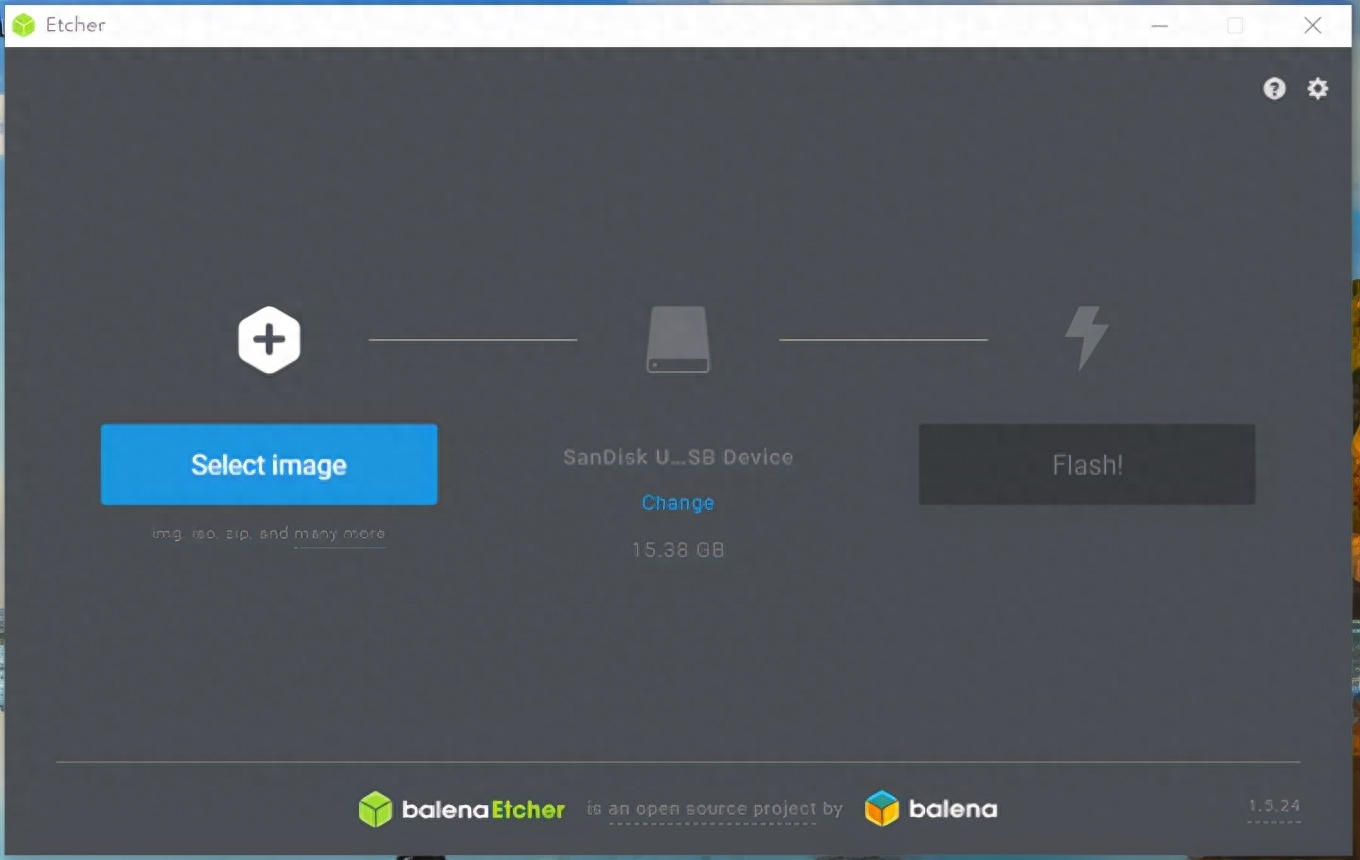Maximize the Etcher window
This screenshot has width=1360, height=860.
tap(1235, 25)
